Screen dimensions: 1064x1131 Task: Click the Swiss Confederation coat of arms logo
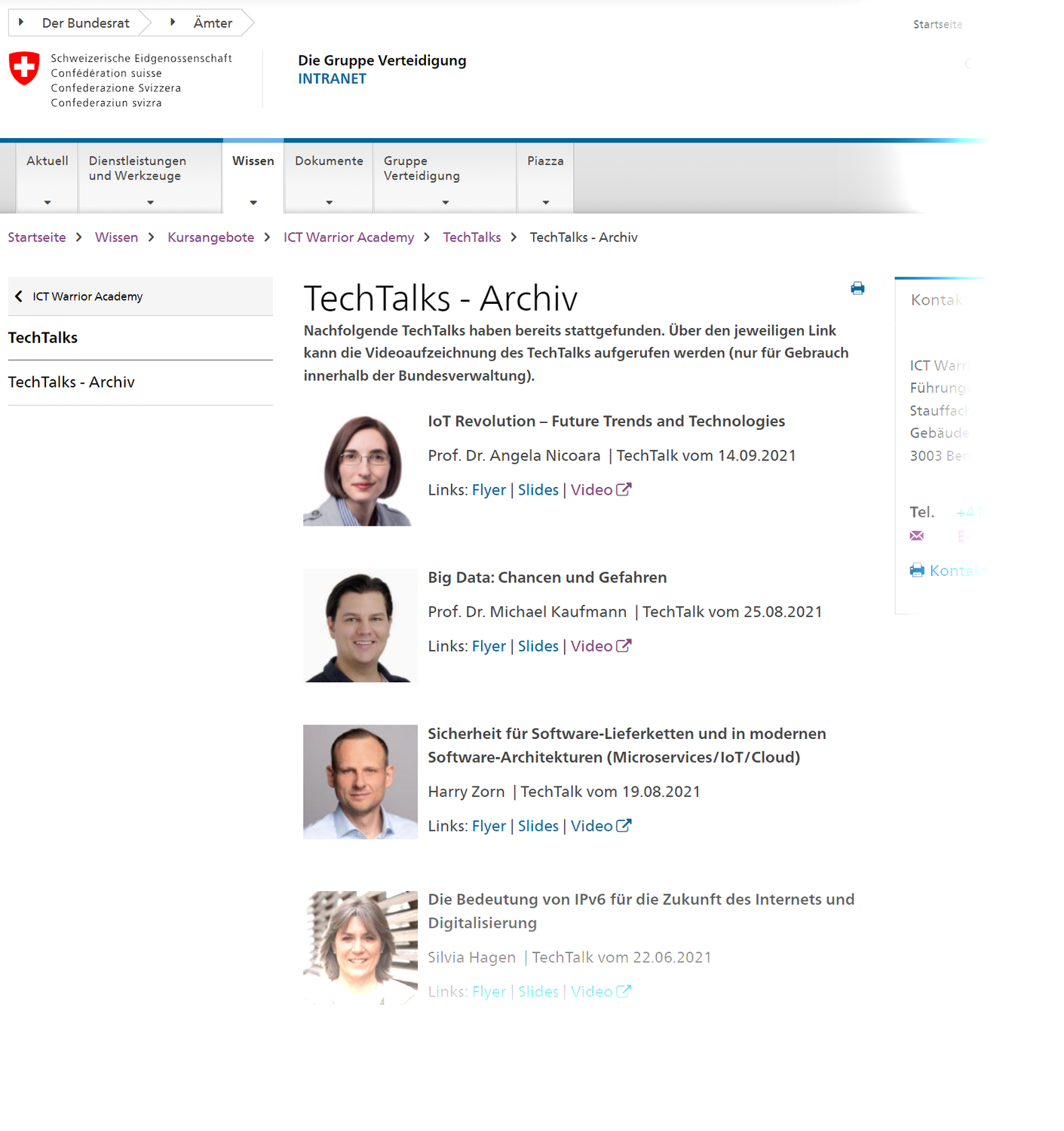(x=24, y=69)
